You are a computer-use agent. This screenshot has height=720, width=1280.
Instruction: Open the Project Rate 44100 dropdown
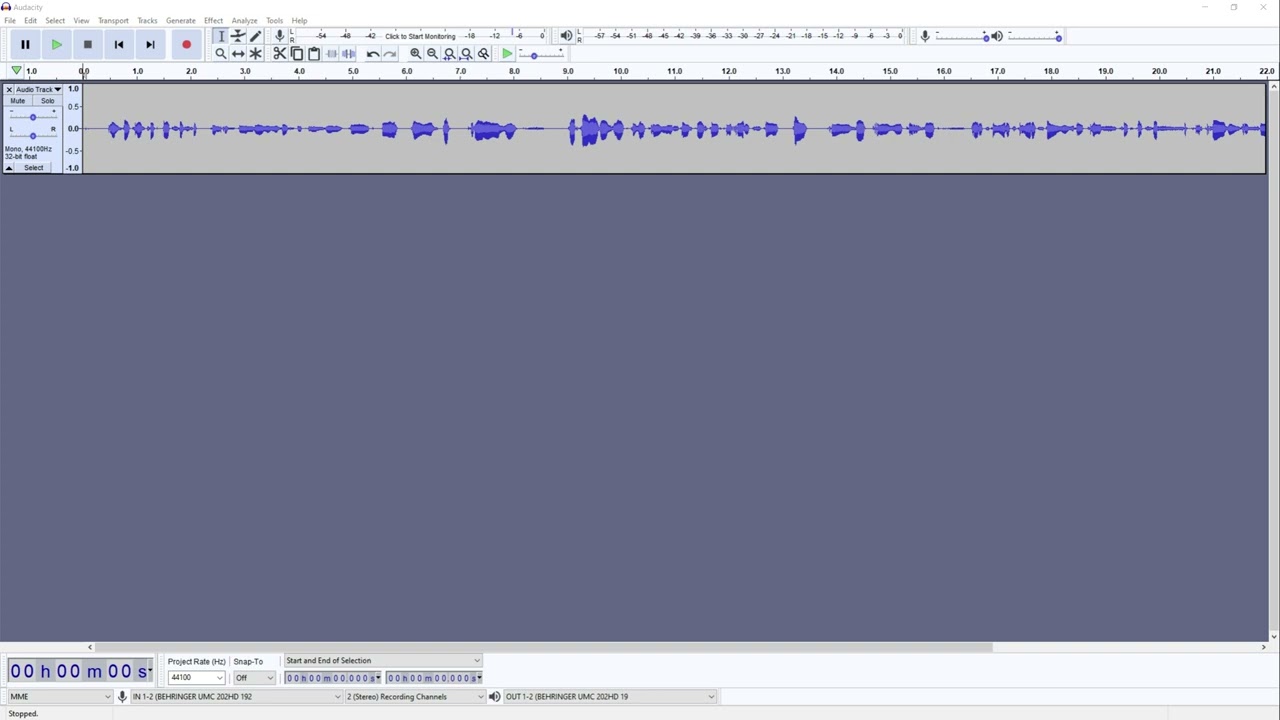(196, 678)
